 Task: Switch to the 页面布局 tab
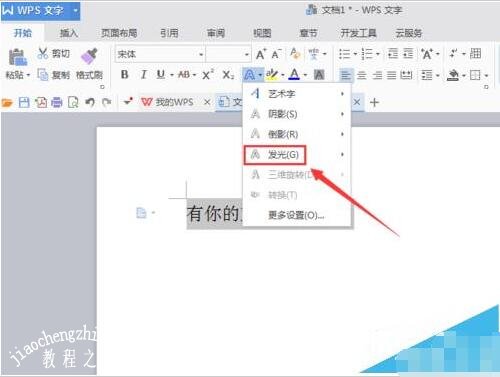point(119,33)
